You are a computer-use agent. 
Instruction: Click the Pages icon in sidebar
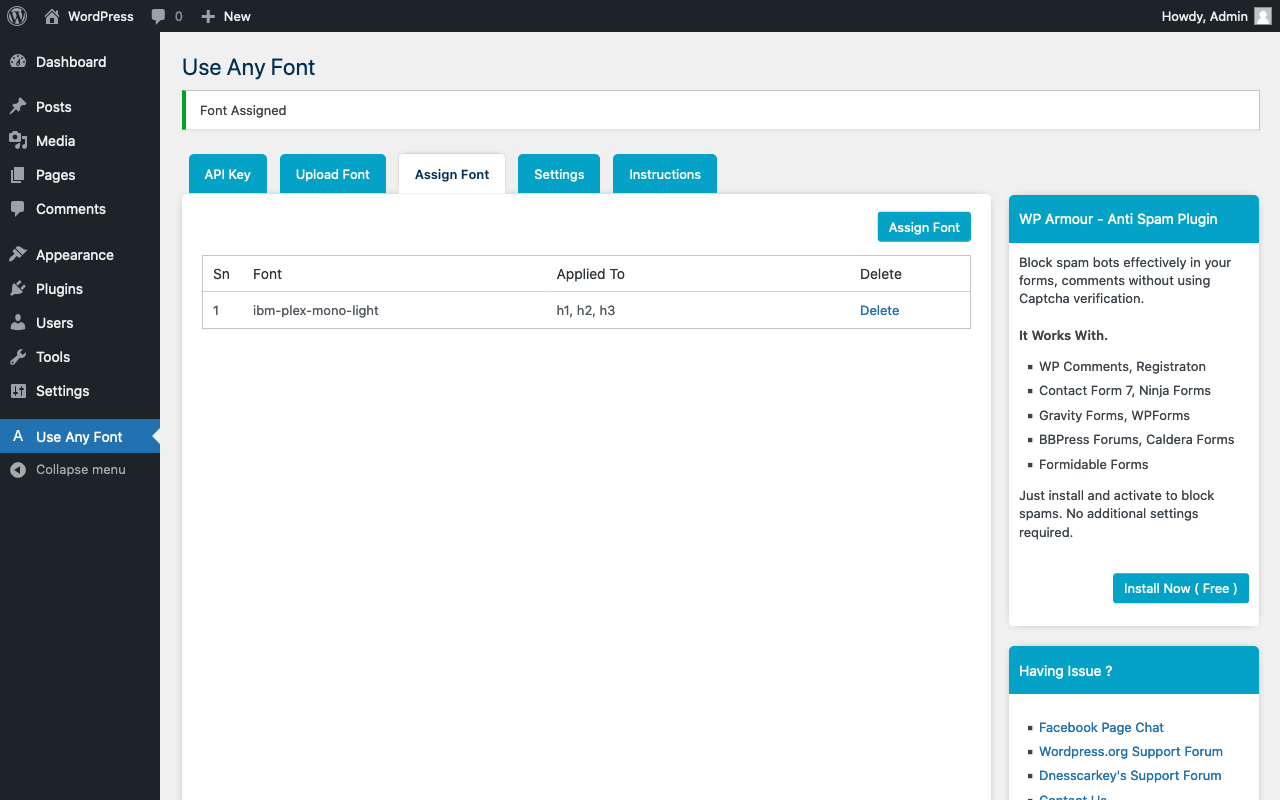[18, 175]
